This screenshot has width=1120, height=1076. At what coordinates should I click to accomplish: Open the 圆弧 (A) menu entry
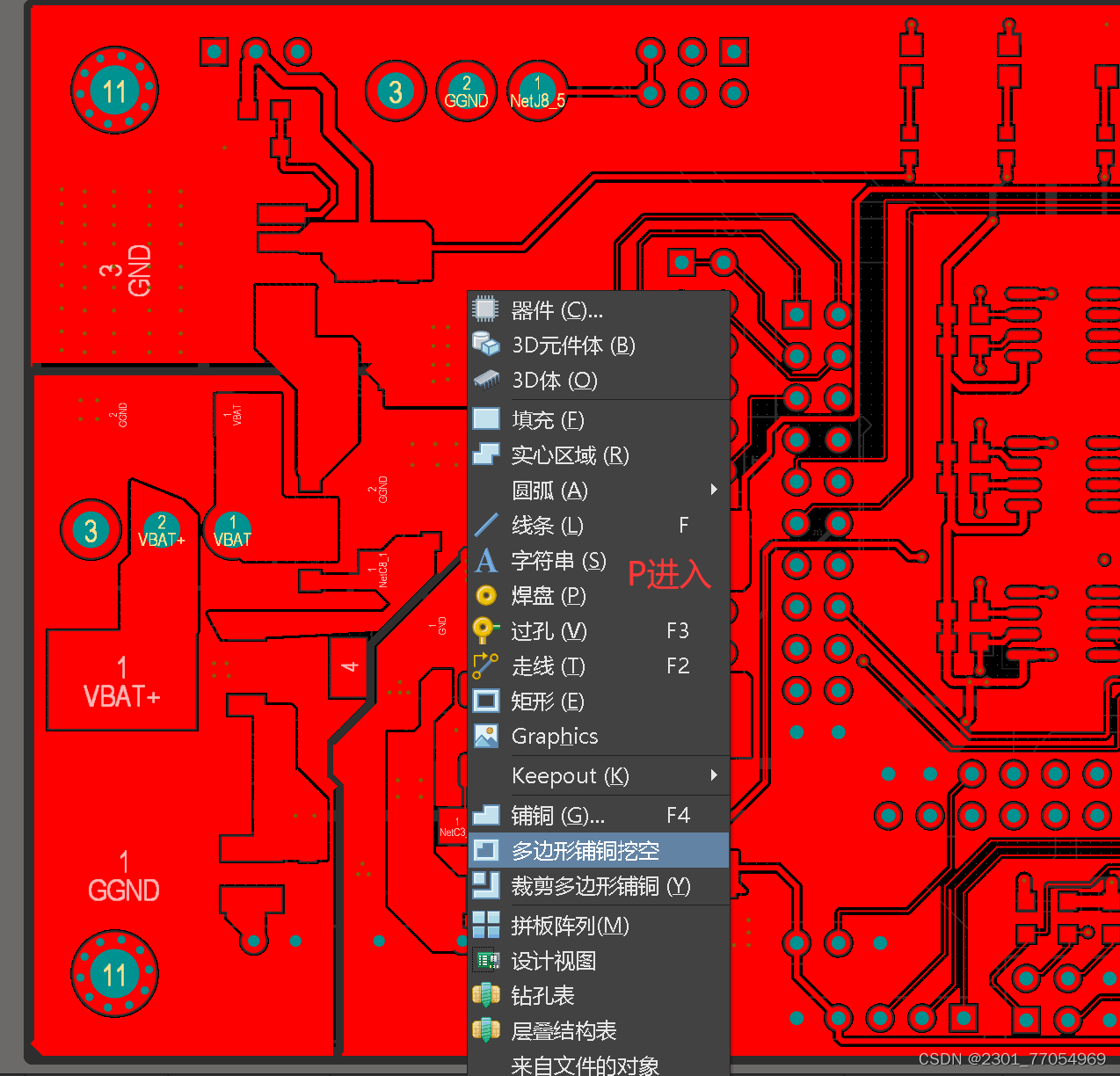599,490
